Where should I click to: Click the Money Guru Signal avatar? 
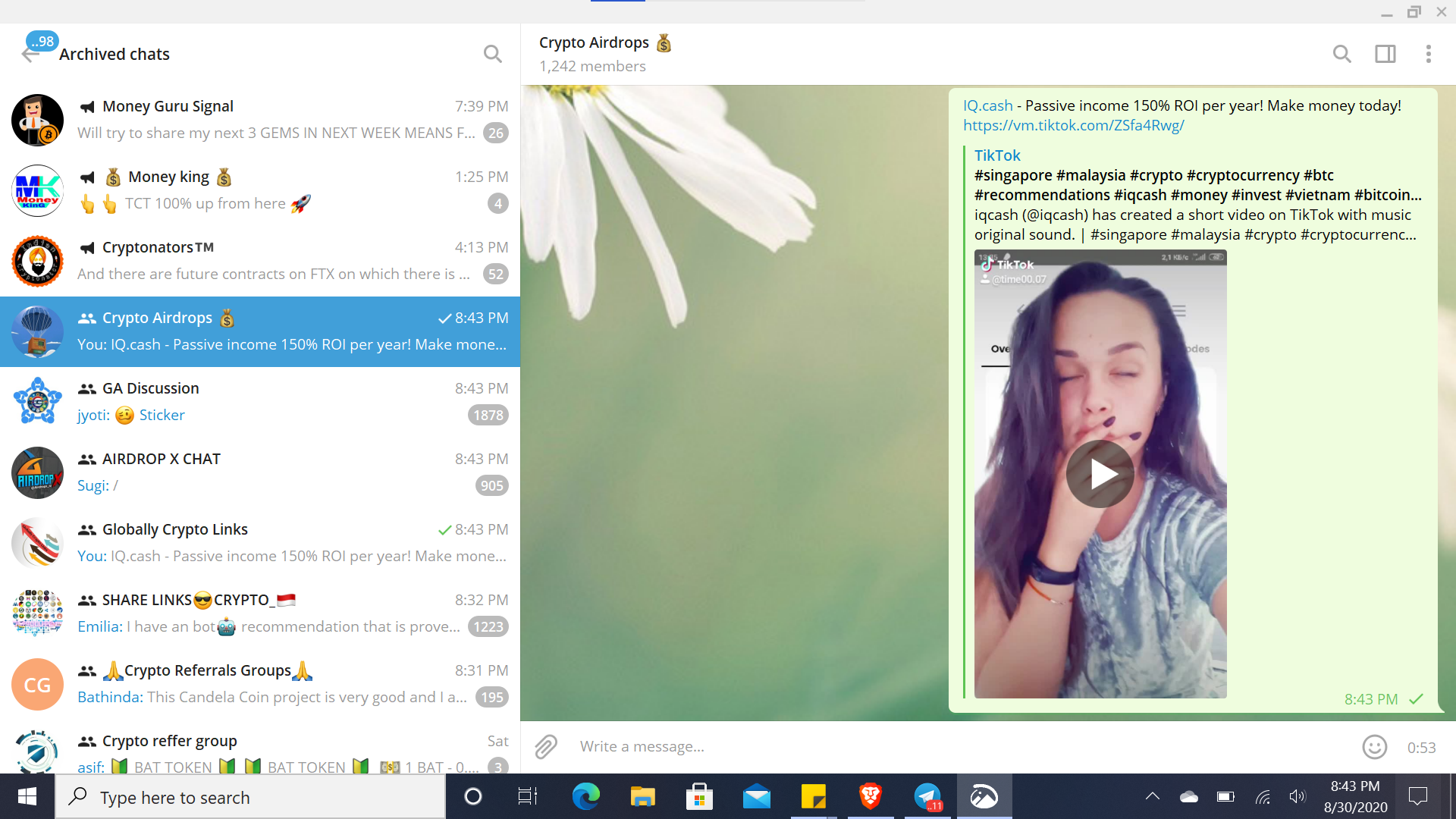click(37, 120)
